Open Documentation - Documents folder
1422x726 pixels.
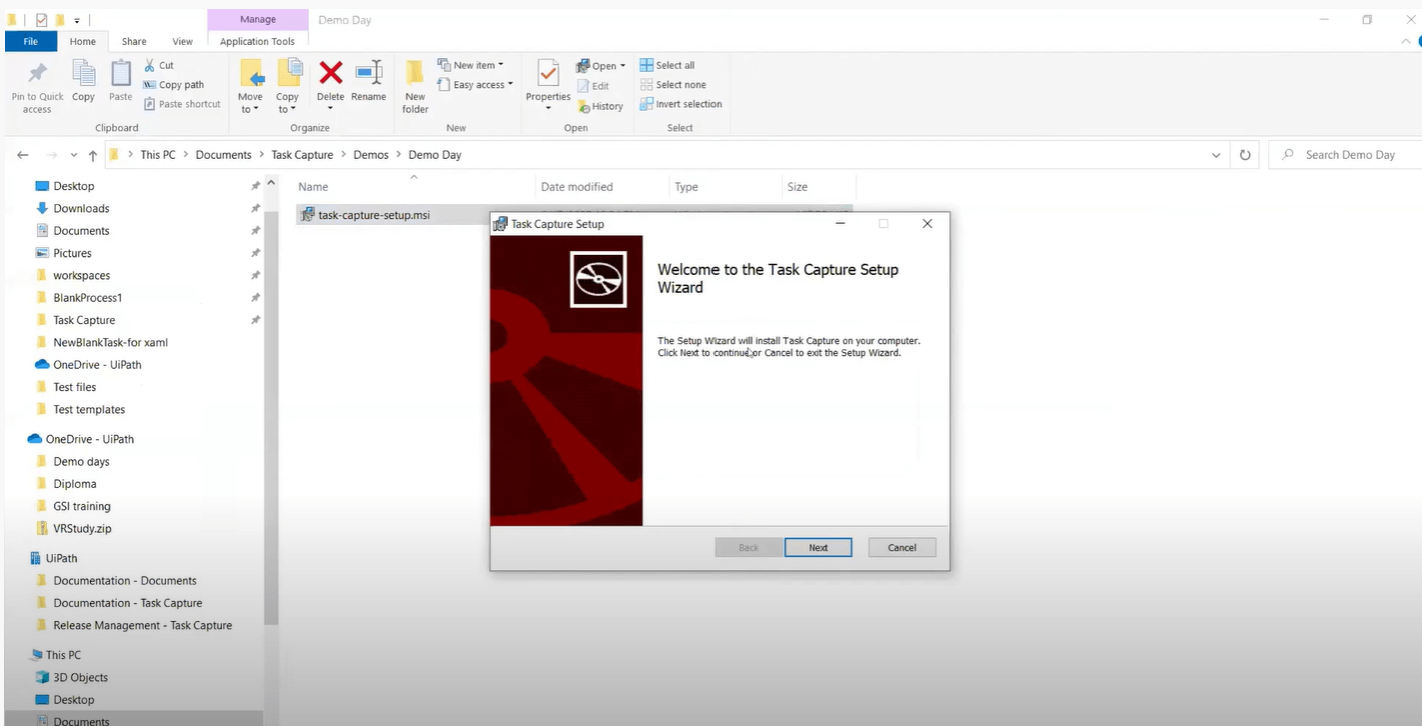(x=125, y=580)
